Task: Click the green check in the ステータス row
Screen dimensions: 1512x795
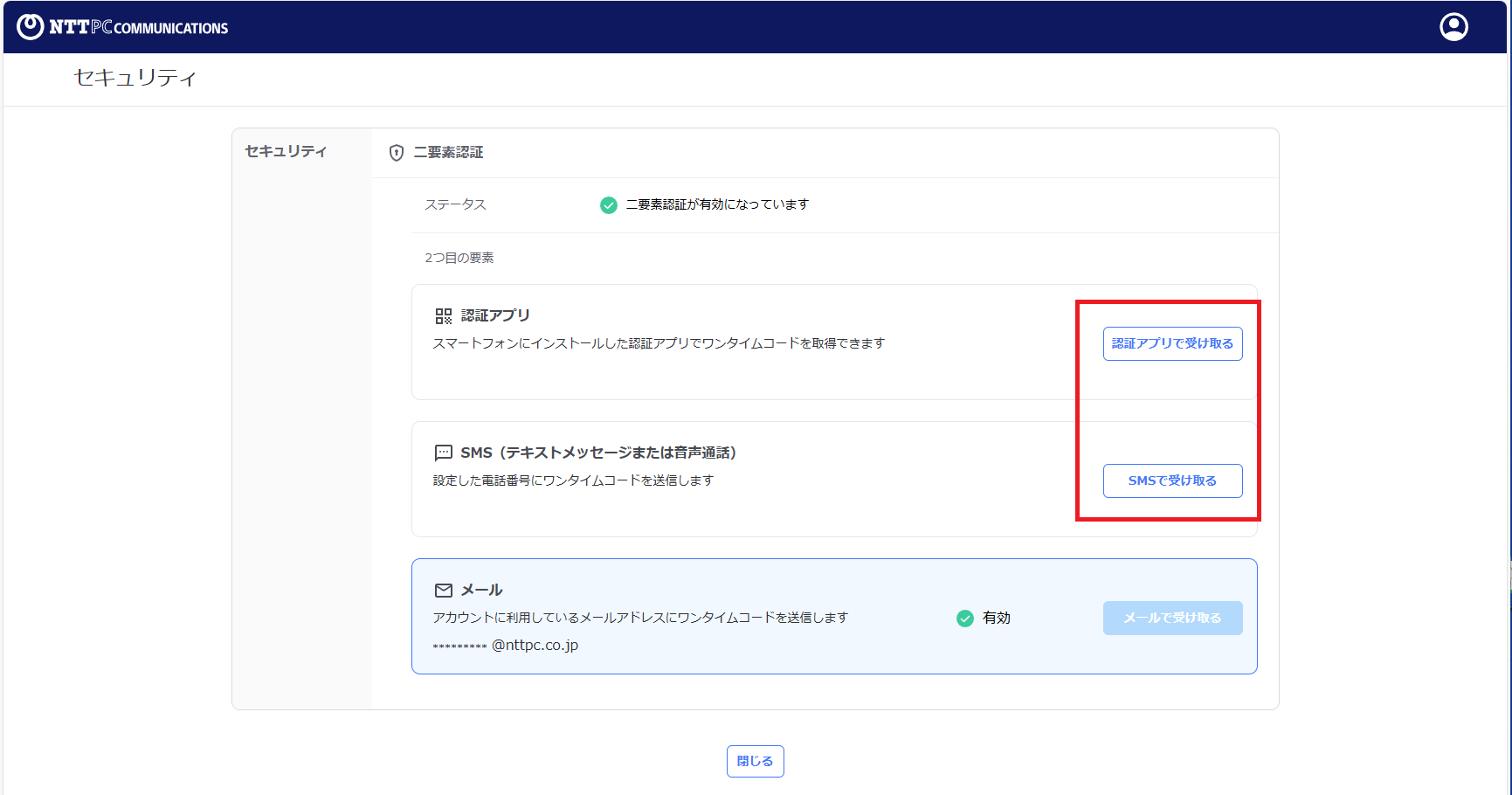Action: coord(609,205)
